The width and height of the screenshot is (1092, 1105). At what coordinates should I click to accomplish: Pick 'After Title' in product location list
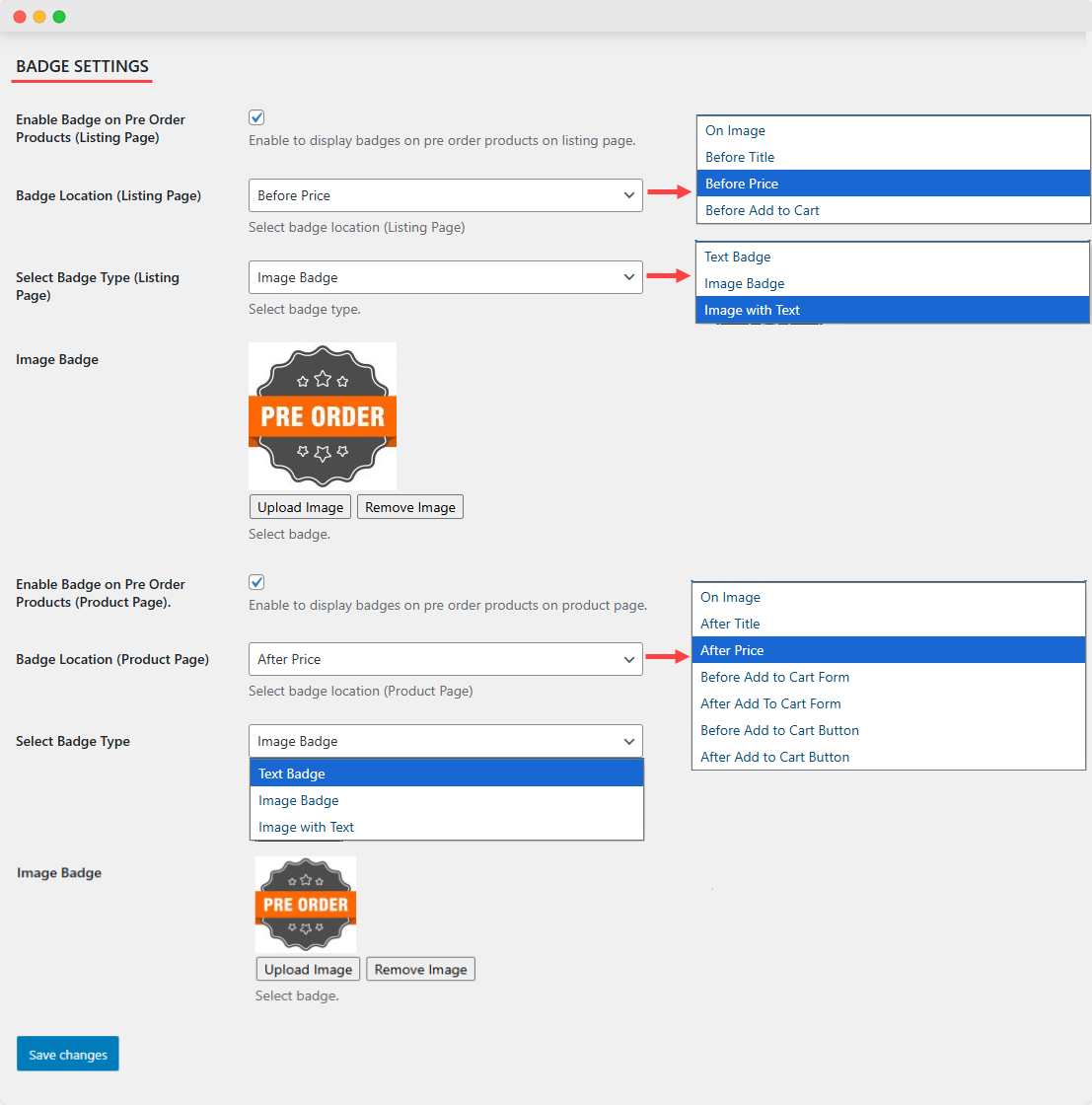tap(730, 624)
